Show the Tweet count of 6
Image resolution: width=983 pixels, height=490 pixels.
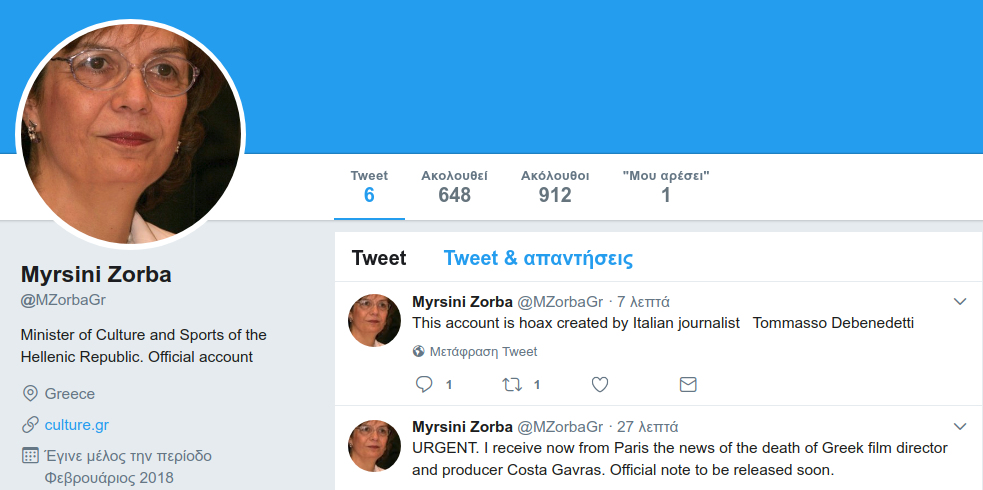point(369,186)
